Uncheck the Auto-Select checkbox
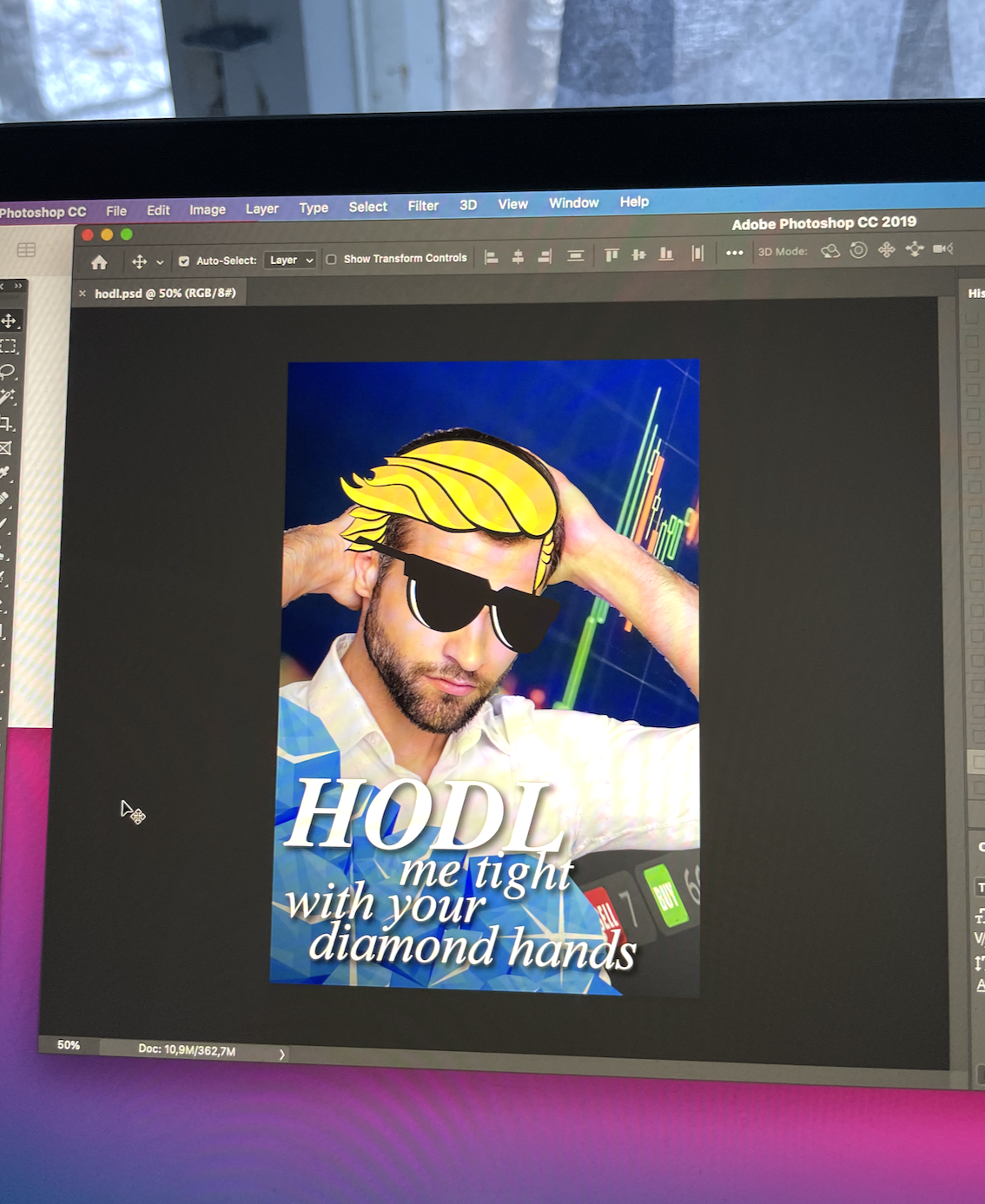985x1204 pixels. tap(184, 261)
